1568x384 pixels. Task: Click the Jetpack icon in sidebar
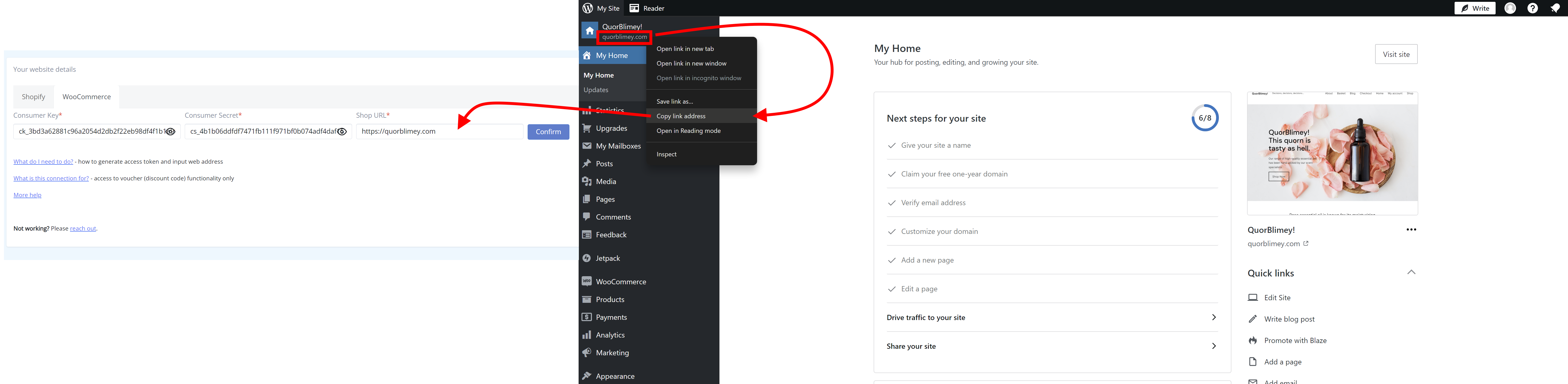tap(587, 258)
